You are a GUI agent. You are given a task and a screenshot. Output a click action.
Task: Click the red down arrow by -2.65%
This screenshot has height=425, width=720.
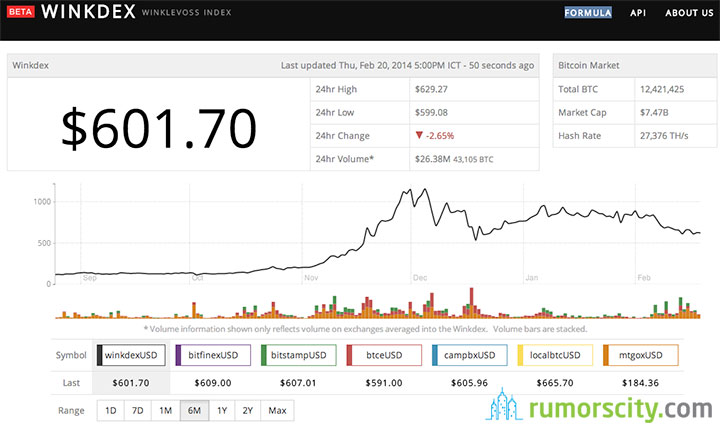click(419, 135)
